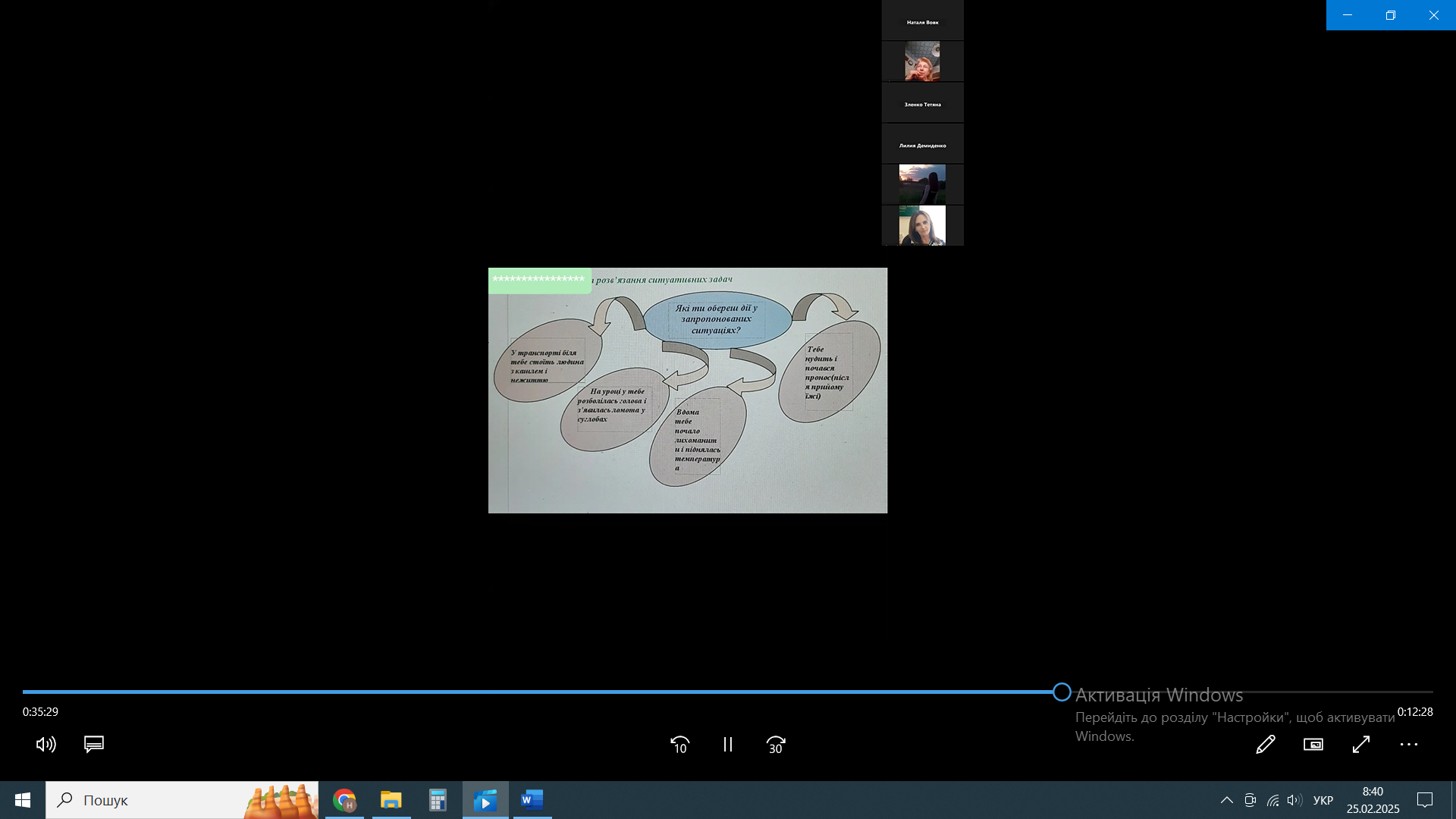Open Google Chrome from the taskbar
1456x819 pixels.
tap(344, 800)
